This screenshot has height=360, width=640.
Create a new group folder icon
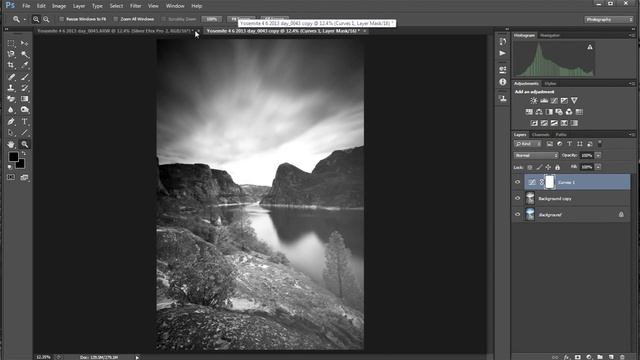[x=600, y=357]
